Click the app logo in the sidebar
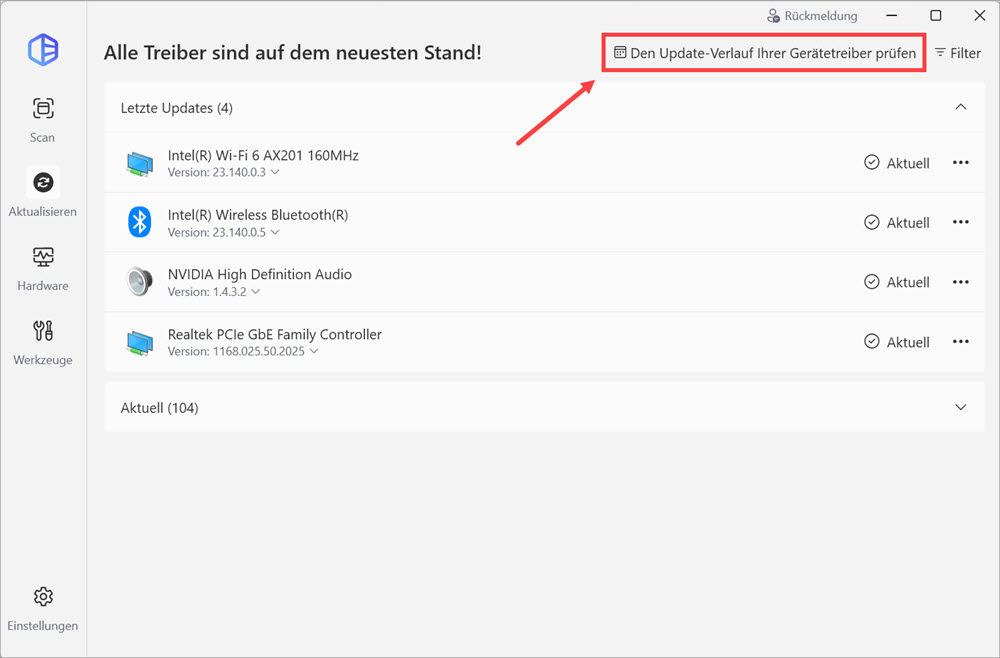1000x658 pixels. (x=43, y=50)
